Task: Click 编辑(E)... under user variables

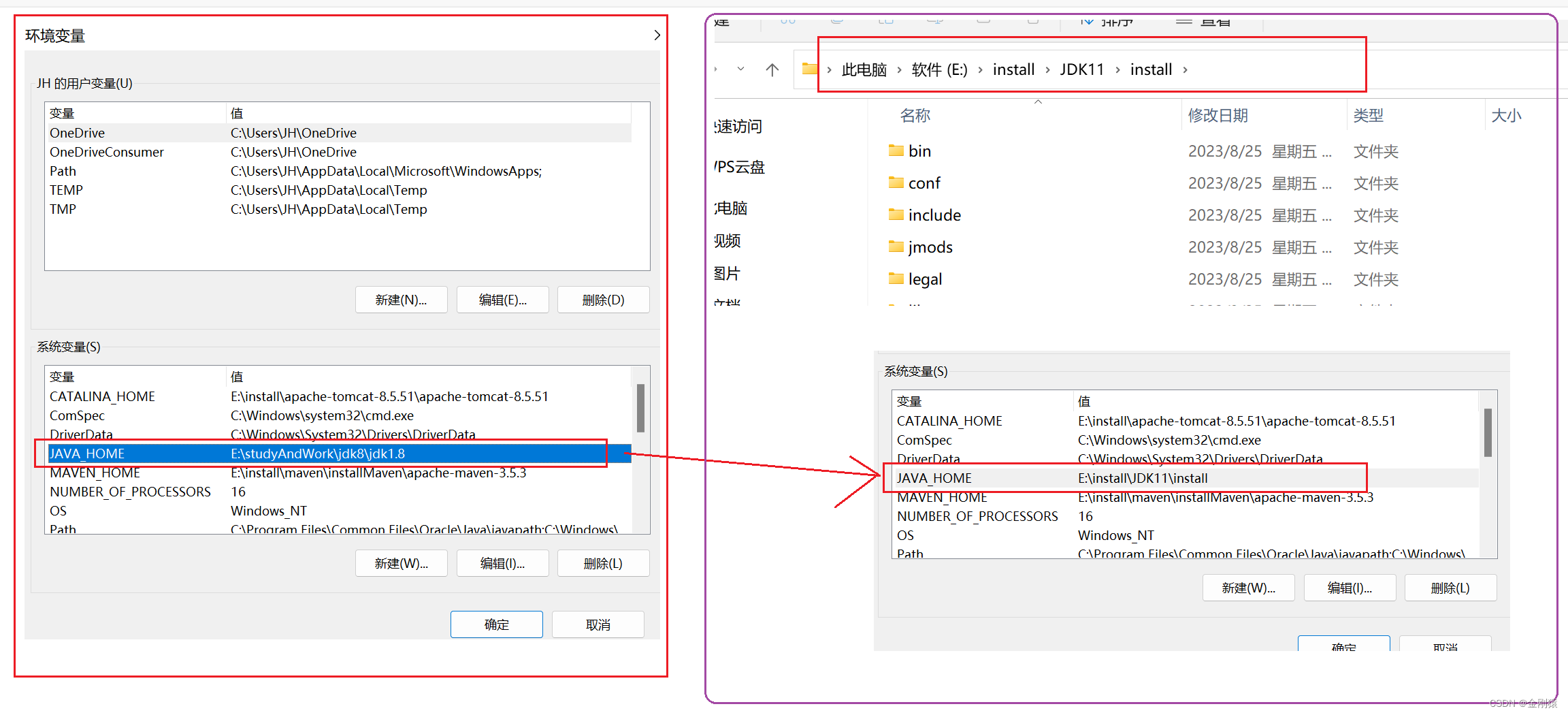Action: coord(502,300)
